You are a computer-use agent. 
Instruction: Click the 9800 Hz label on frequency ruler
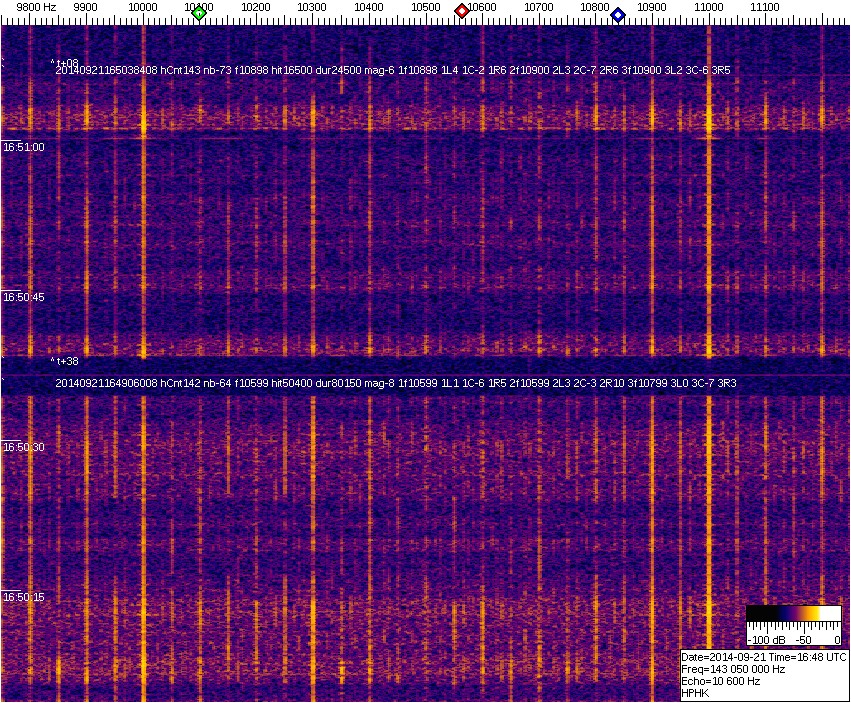click(36, 7)
